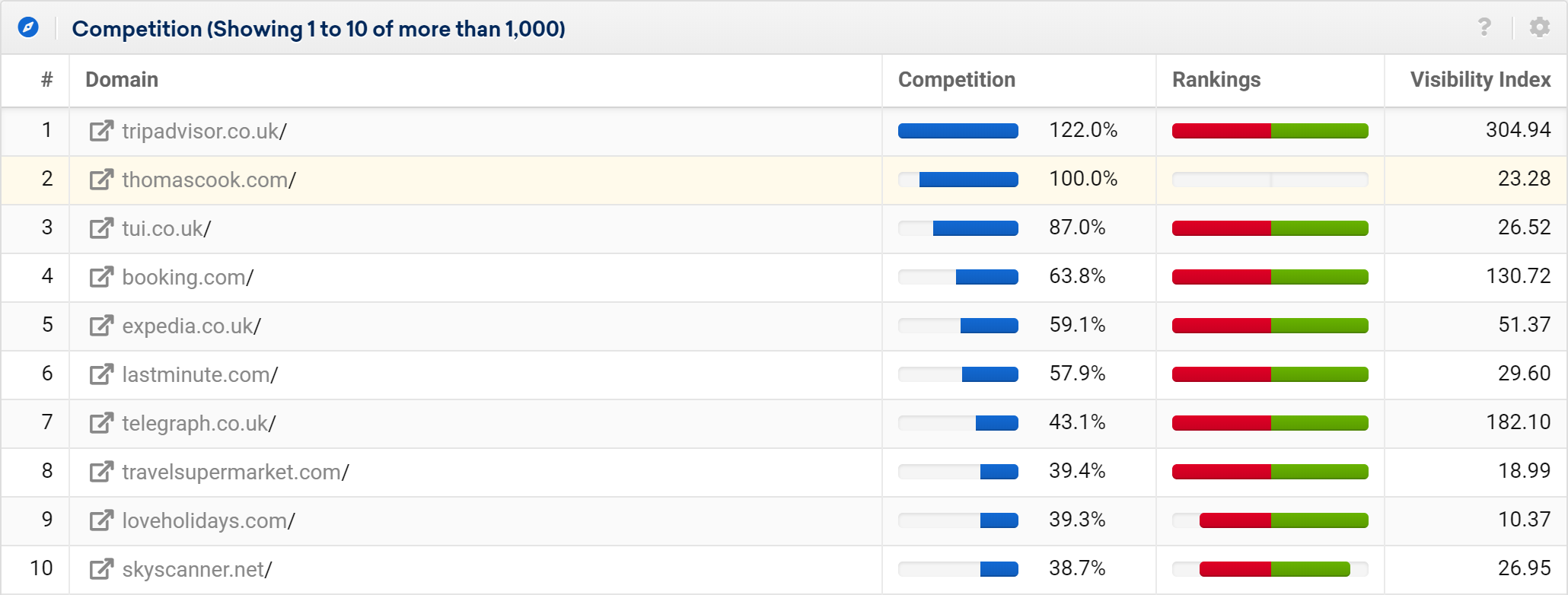Screen dimensions: 1568x595
Task: Click the 57.9% competition value
Action: pos(1077,374)
